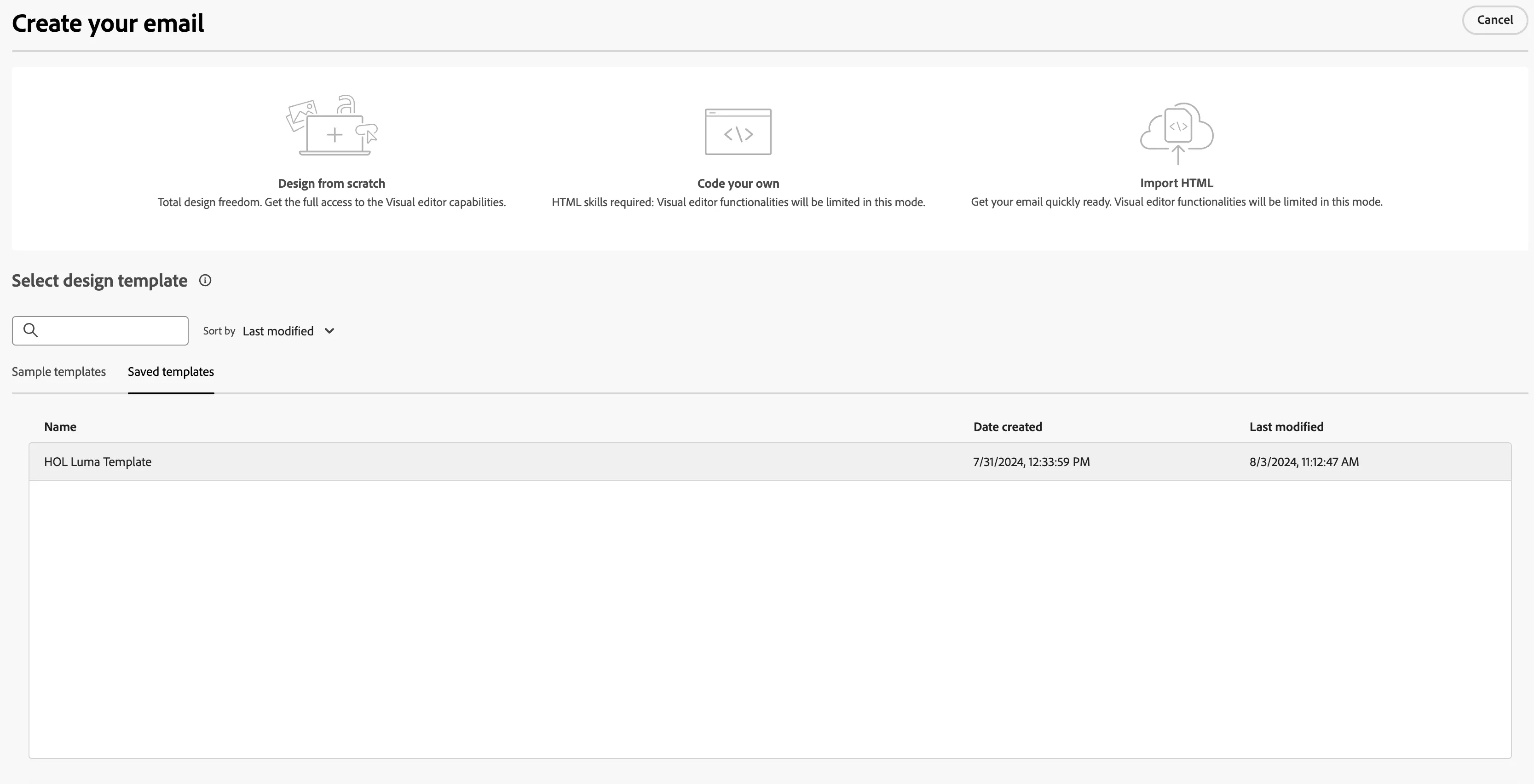Select the HOL Luma Template row
Viewport: 1534px width, 784px height.
770,462
